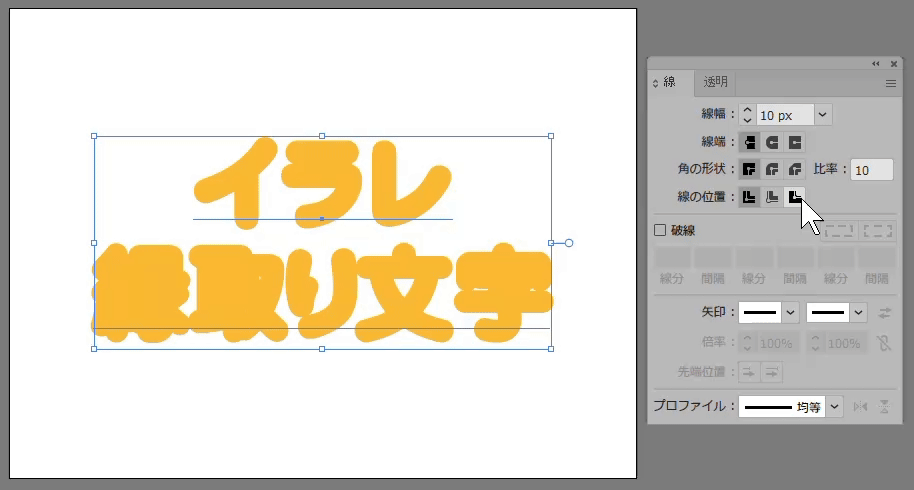Click the first 間隔 gap field
914x490 pixels.
pyautogui.click(x=713, y=258)
